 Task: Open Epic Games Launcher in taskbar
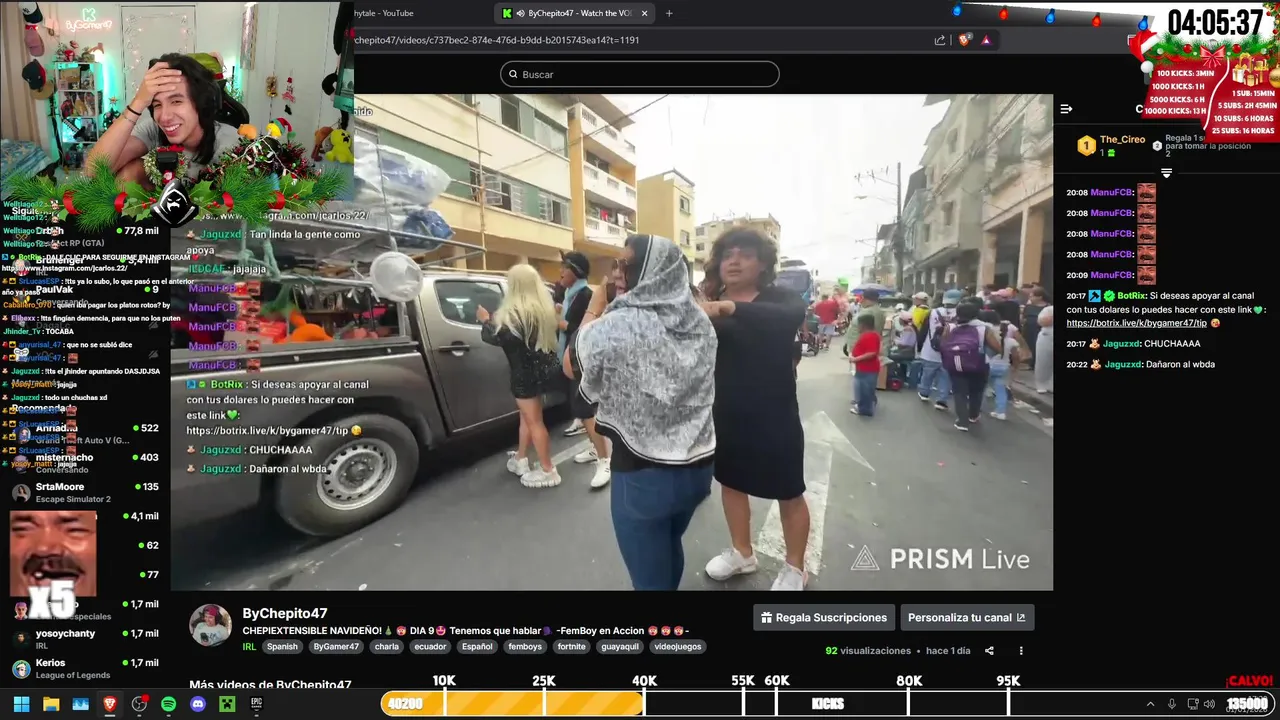point(256,704)
